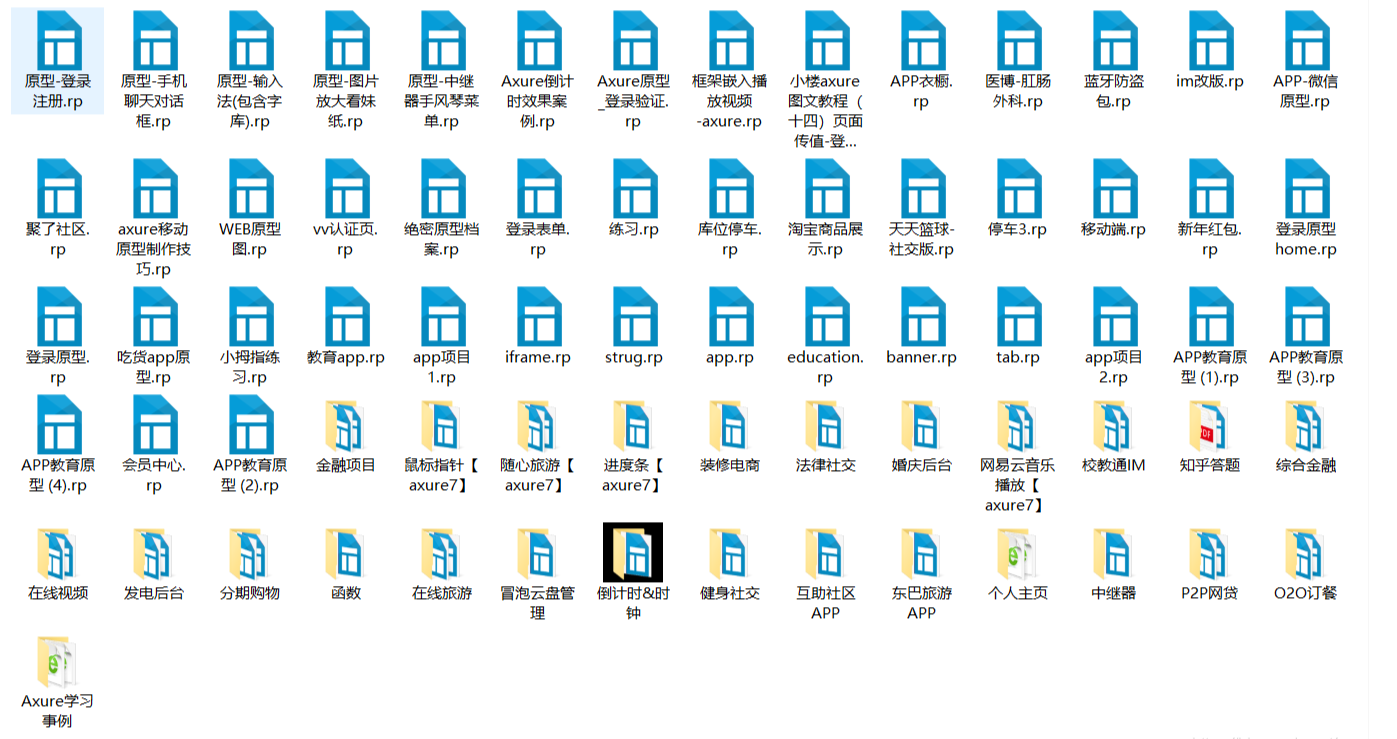Screen dimensions: 1397x739
Task: Click the 吃货app原型.rp file icon
Action: pyautogui.click(x=155, y=316)
